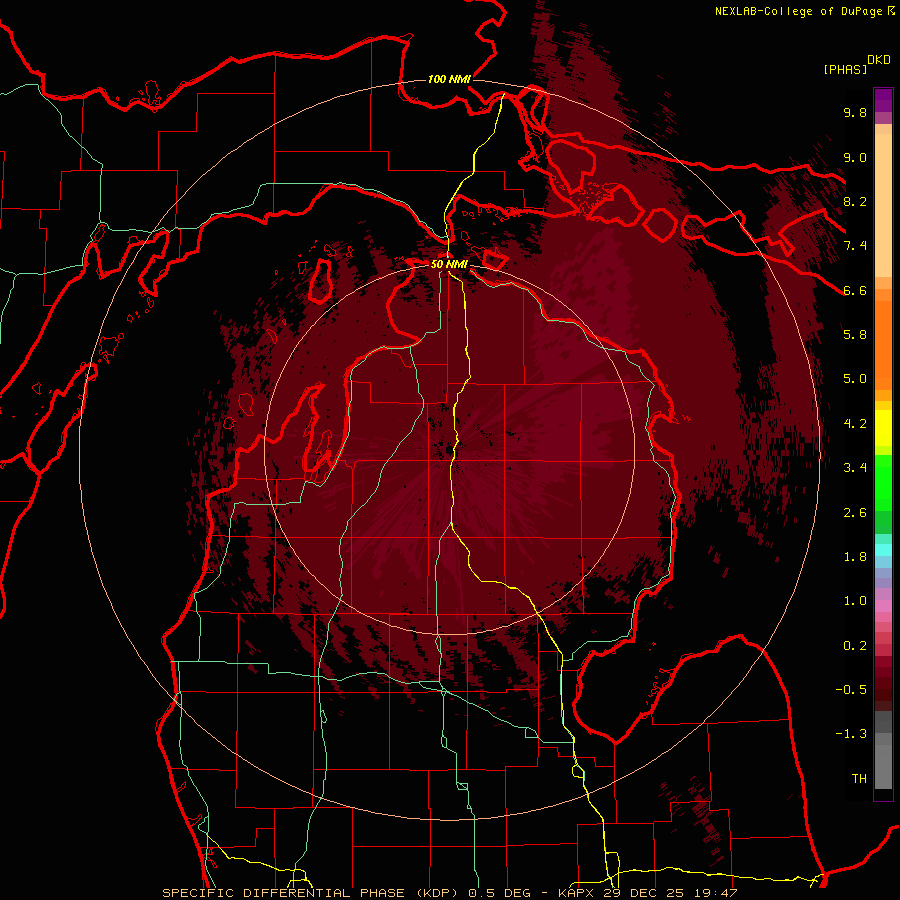Click the 5.8 value on color scale
Screen dimensions: 900x900
point(855,334)
